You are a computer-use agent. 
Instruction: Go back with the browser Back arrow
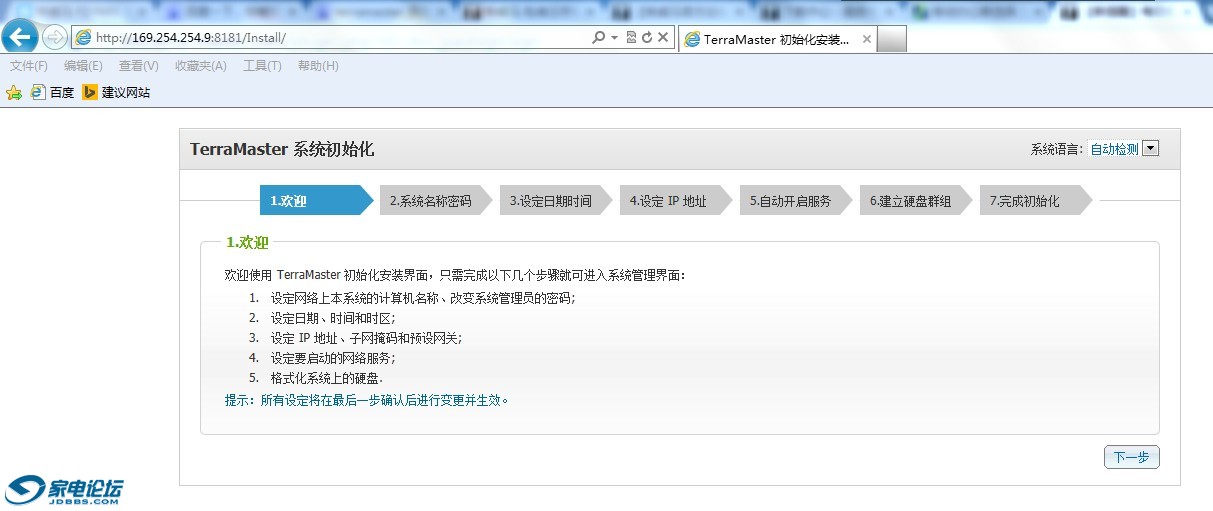point(20,37)
